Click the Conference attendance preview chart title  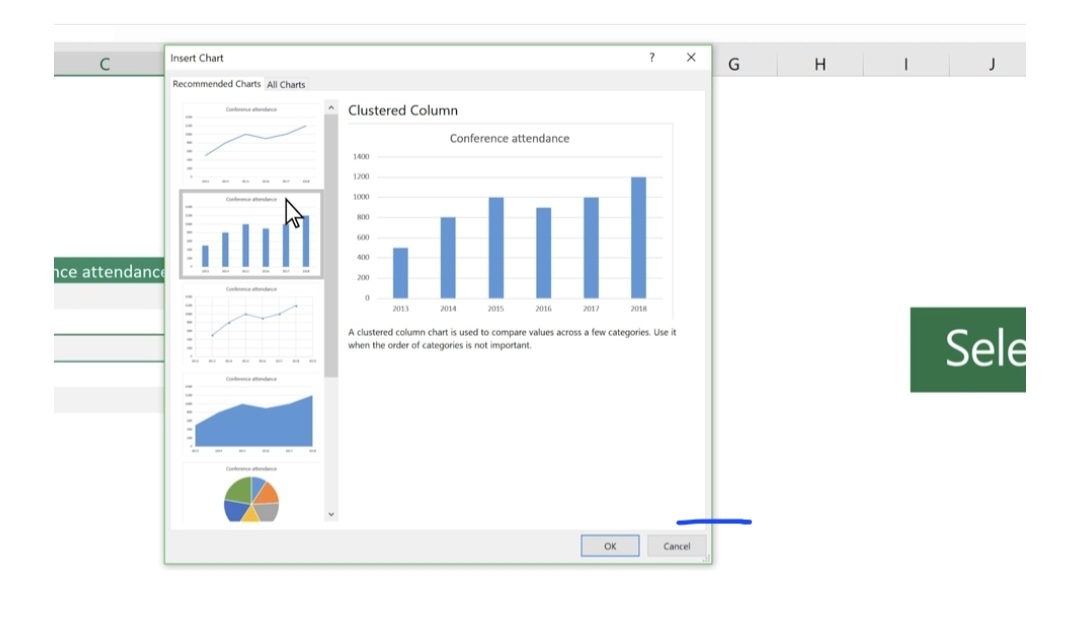coord(510,138)
